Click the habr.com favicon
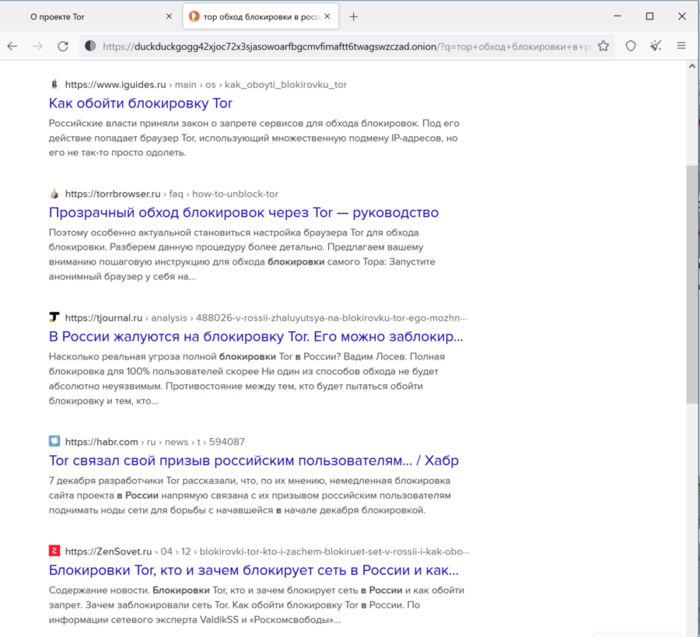 pyautogui.click(x=54, y=441)
